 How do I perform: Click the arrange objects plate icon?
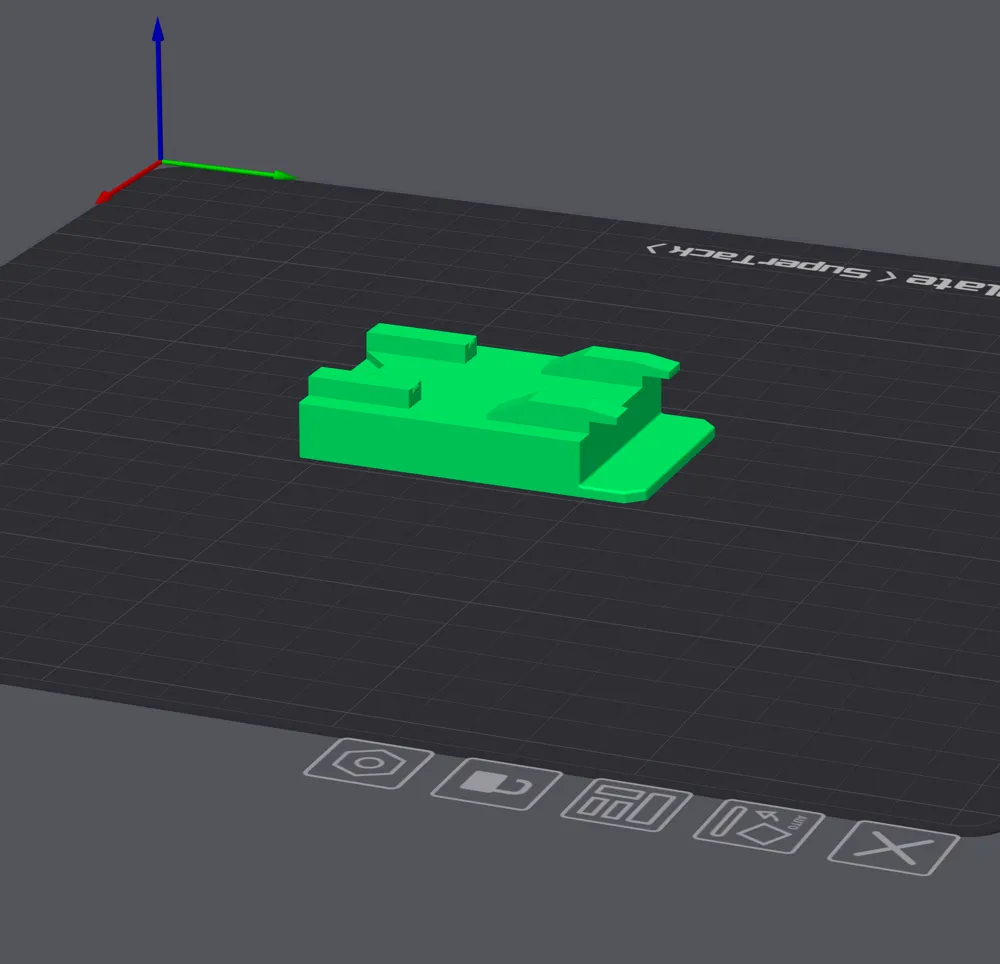point(626,805)
